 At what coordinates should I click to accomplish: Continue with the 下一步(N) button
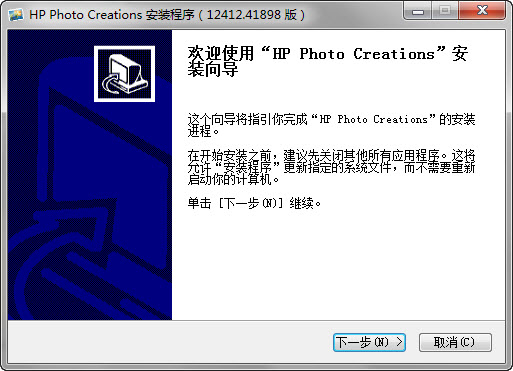369,342
